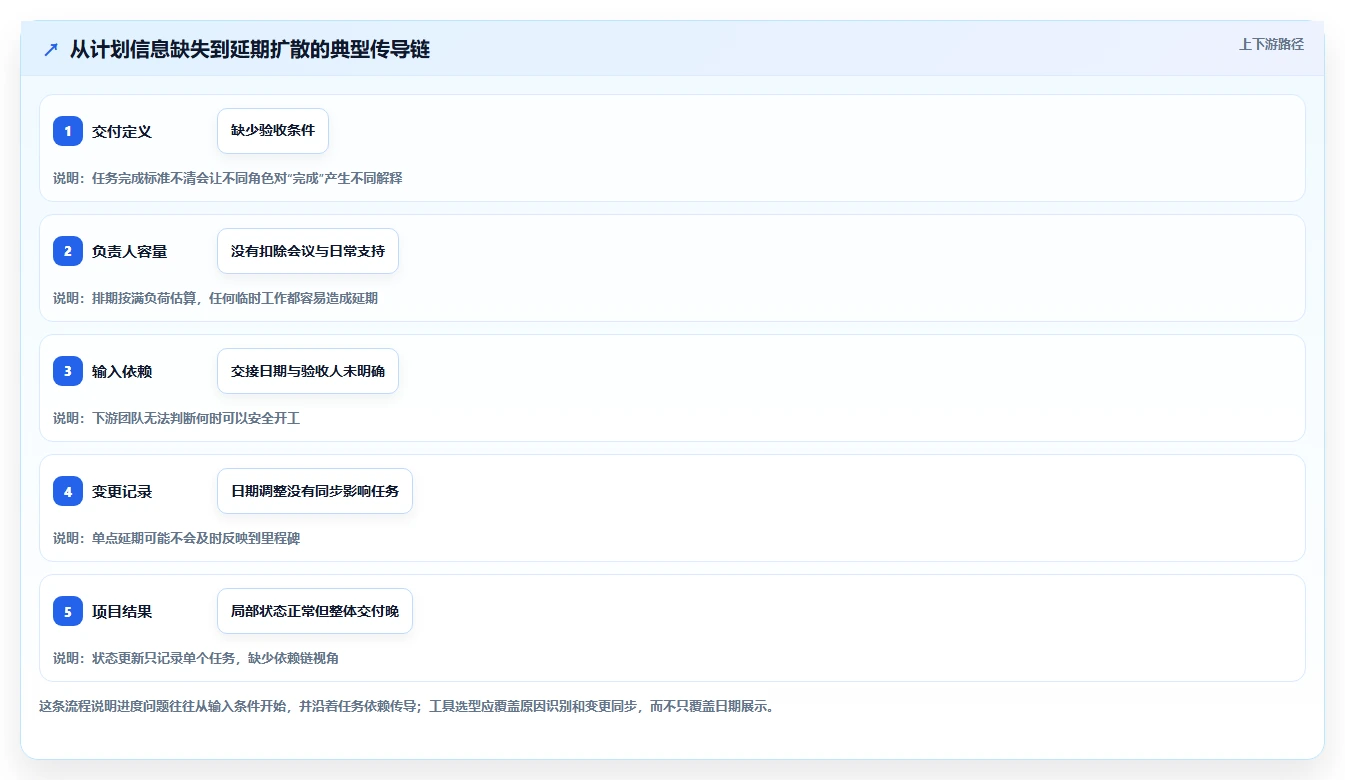
Task: Click the summary paragraph starting 这条流程说明
Action: 407,706
